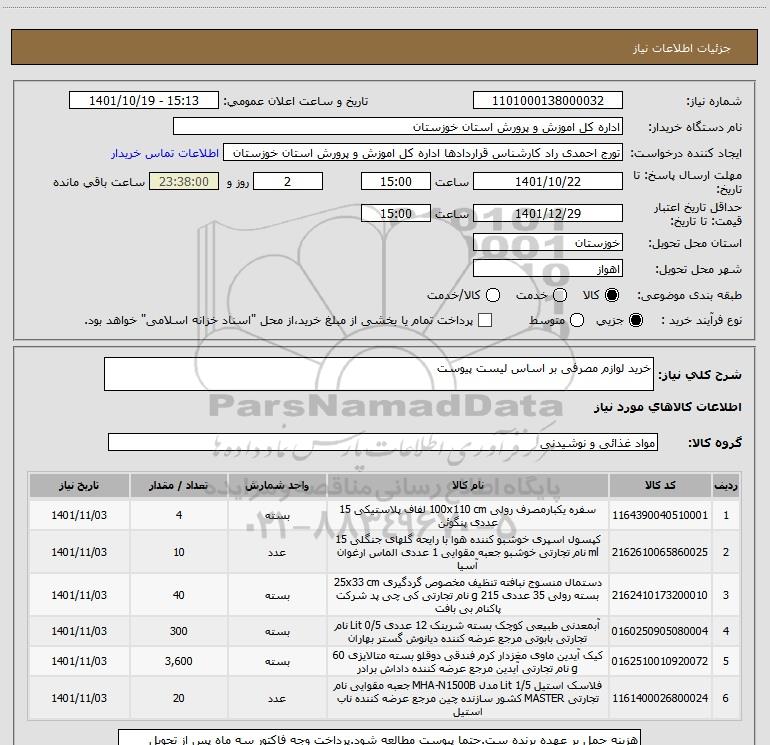This screenshot has width=770, height=745.
Task: Click the فلاسک استیل MASTER item name
Action: pyautogui.click(x=468, y=698)
